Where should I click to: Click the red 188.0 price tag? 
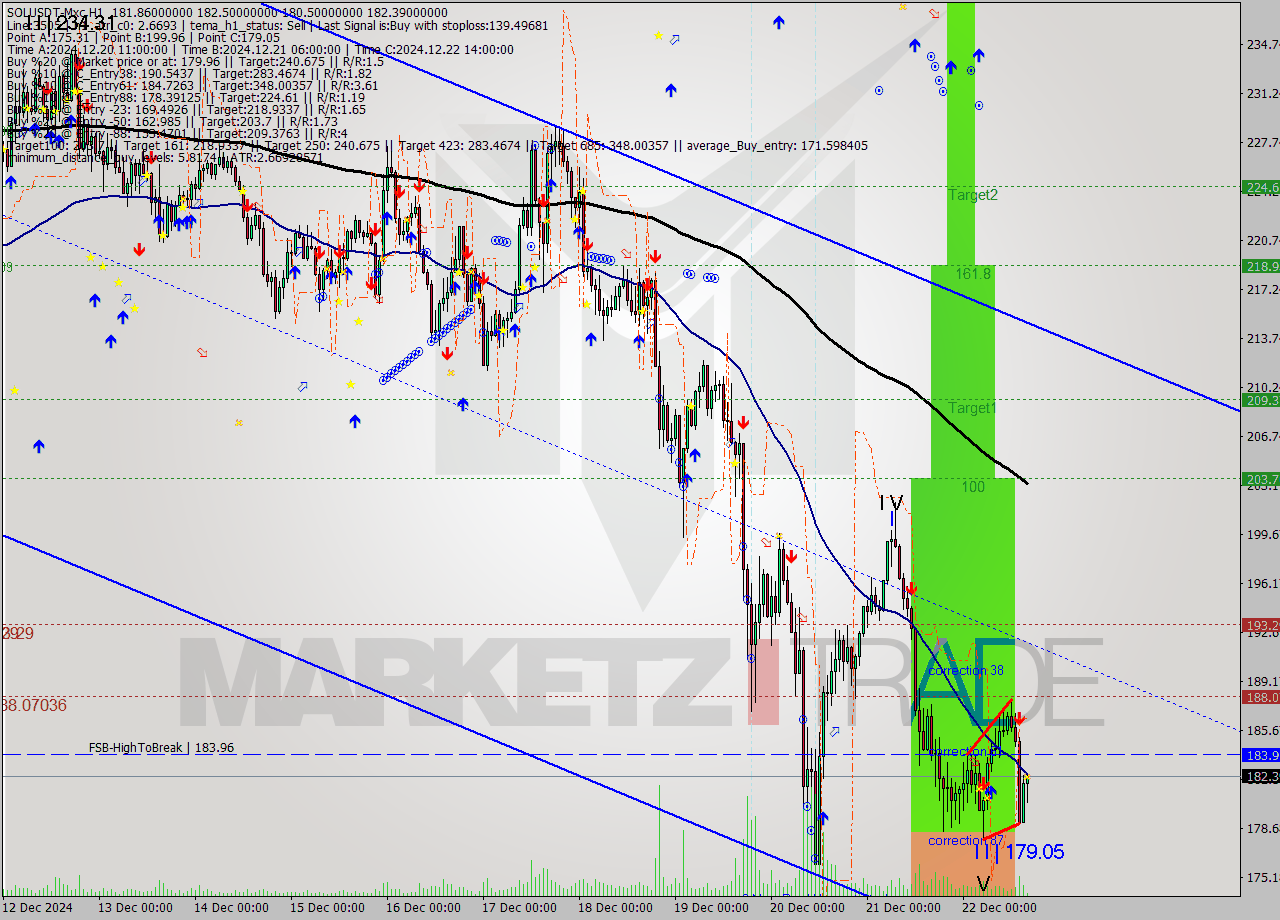[x=1261, y=697]
